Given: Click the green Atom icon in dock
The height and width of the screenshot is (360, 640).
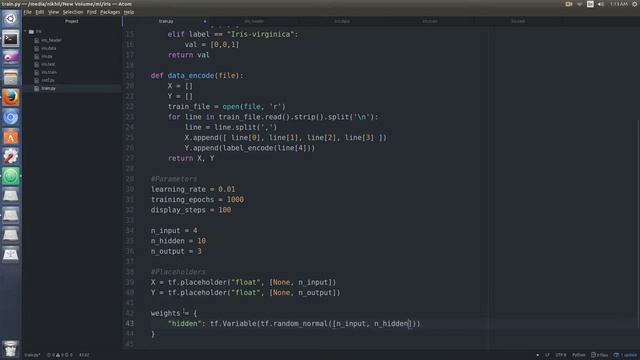Looking at the screenshot, I should 11,176.
